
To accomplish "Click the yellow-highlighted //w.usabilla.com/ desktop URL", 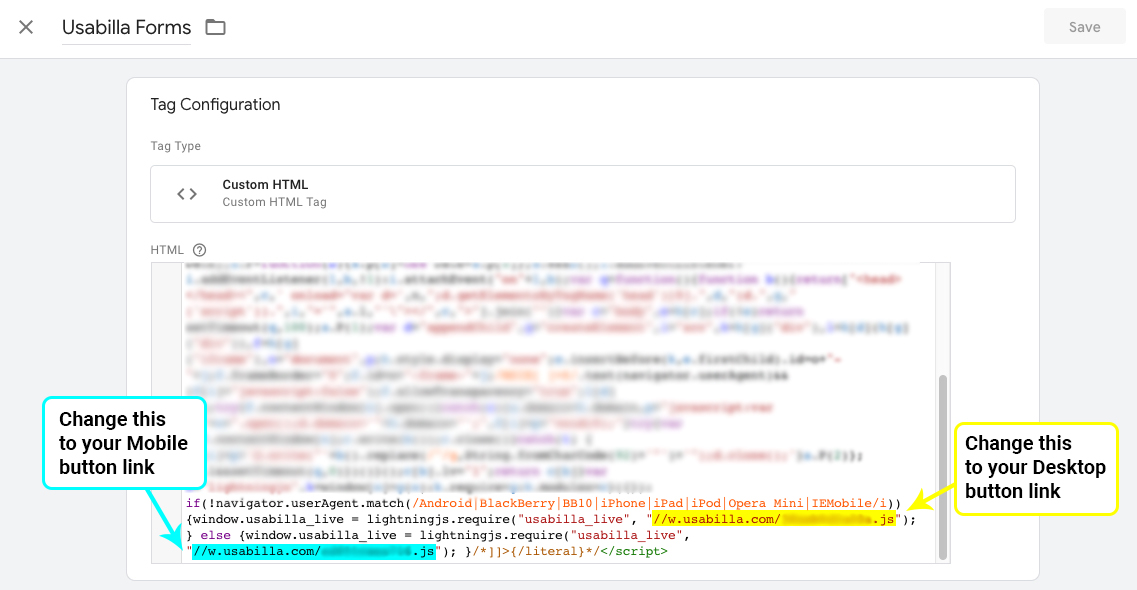I will pyautogui.click(x=774, y=519).
